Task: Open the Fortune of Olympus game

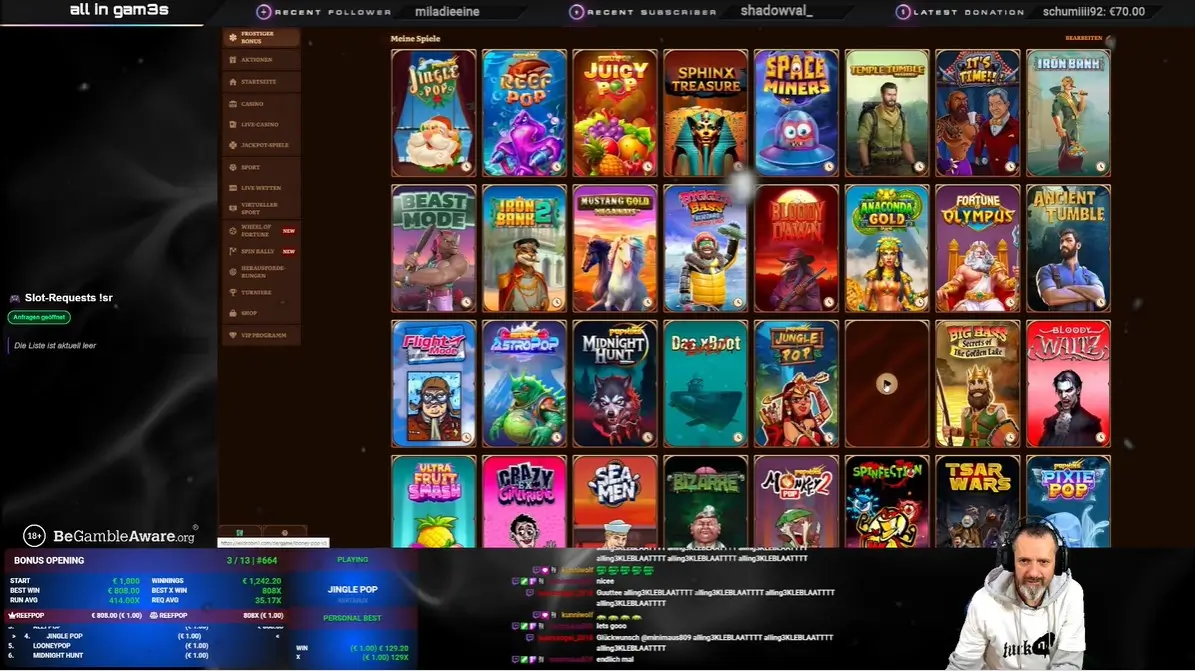Action: tap(978, 249)
